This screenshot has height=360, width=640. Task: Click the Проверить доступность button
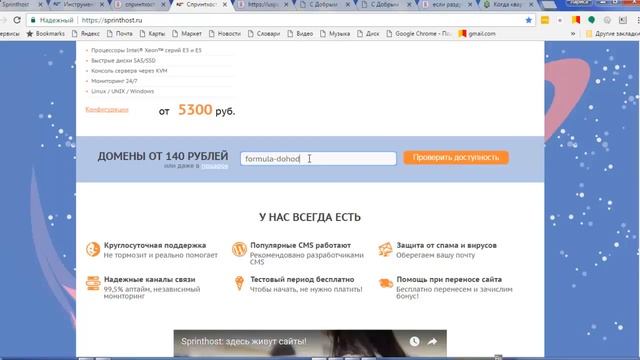pos(456,158)
